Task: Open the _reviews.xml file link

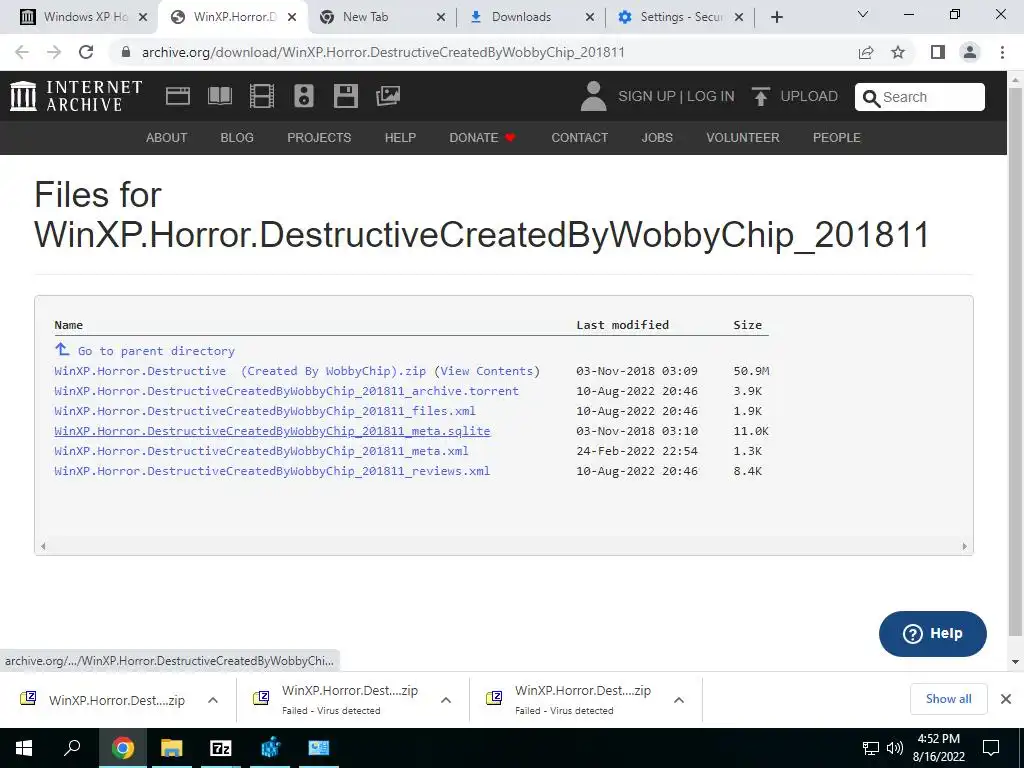Action: tap(272, 471)
